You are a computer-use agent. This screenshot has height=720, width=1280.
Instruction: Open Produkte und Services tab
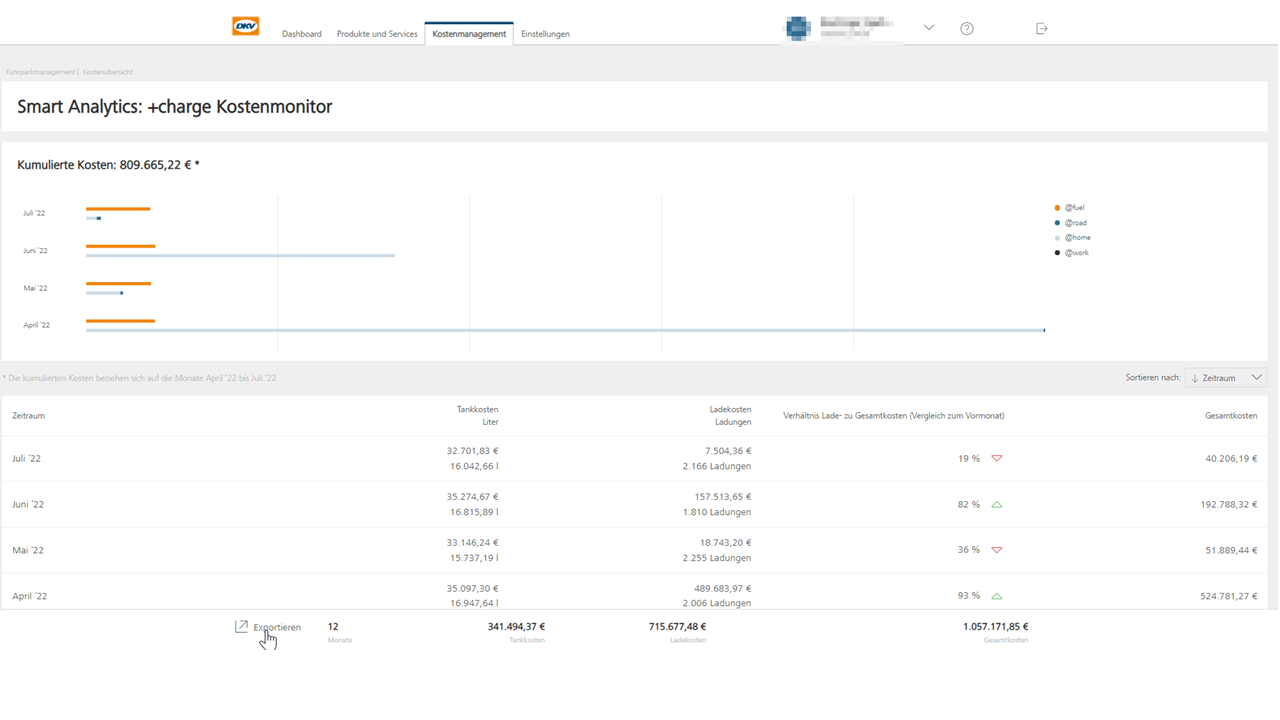(377, 34)
